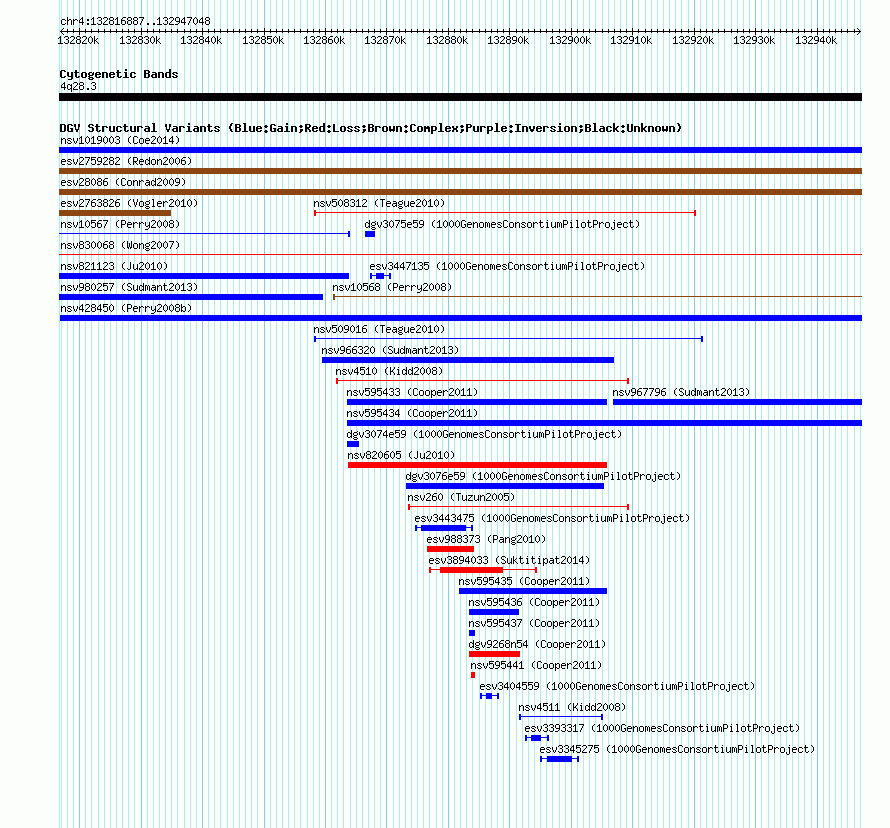This screenshot has width=890, height=828.
Task: Click the dgv9268n54 red bar
Action: [x=494, y=654]
